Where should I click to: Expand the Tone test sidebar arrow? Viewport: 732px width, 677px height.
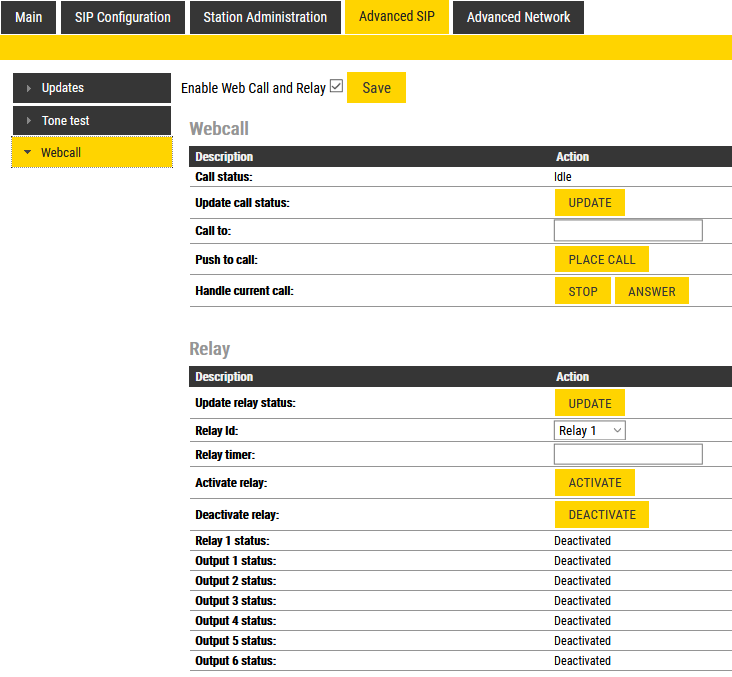[x=29, y=121]
